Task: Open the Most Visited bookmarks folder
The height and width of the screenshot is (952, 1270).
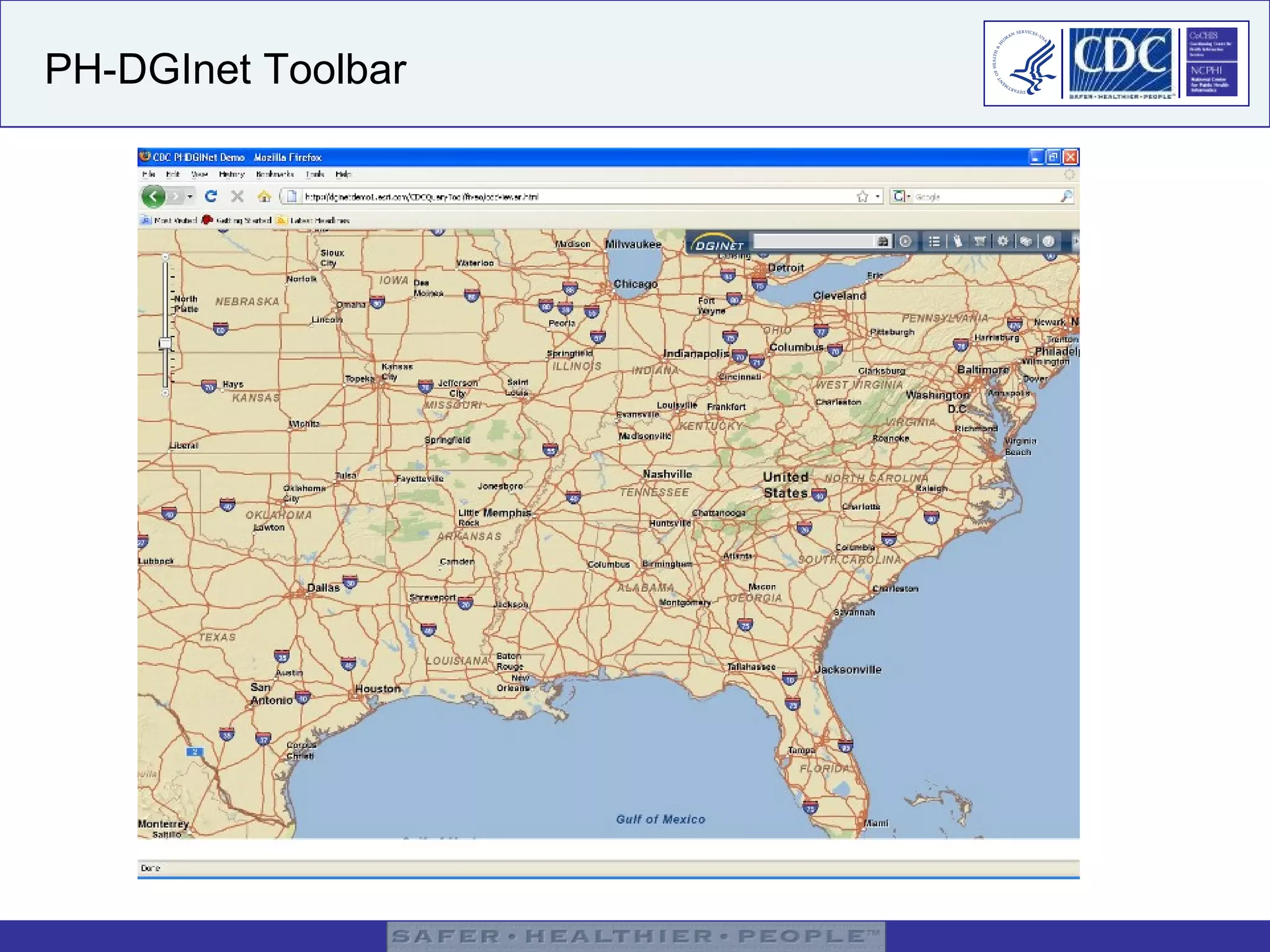Action: [169, 220]
